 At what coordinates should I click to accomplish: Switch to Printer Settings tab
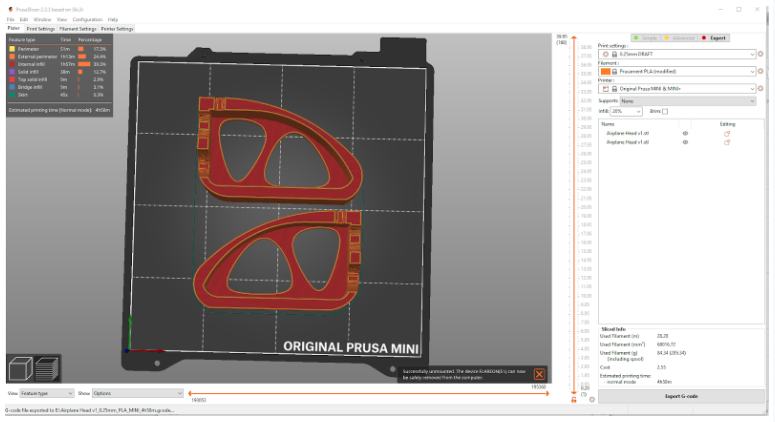117,29
